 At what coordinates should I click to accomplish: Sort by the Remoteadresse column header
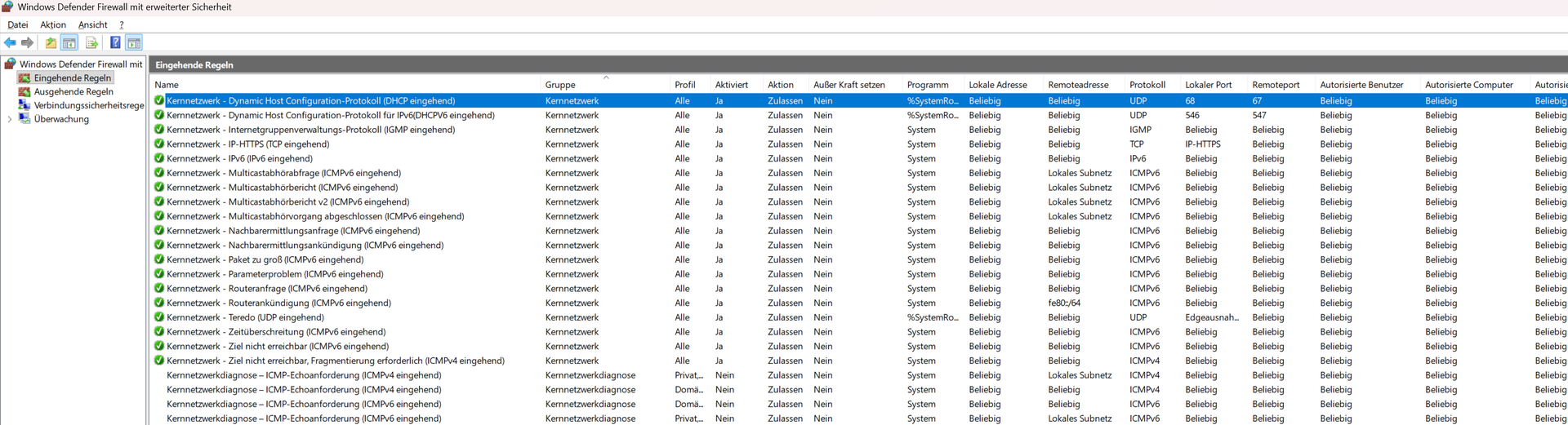click(x=1078, y=85)
